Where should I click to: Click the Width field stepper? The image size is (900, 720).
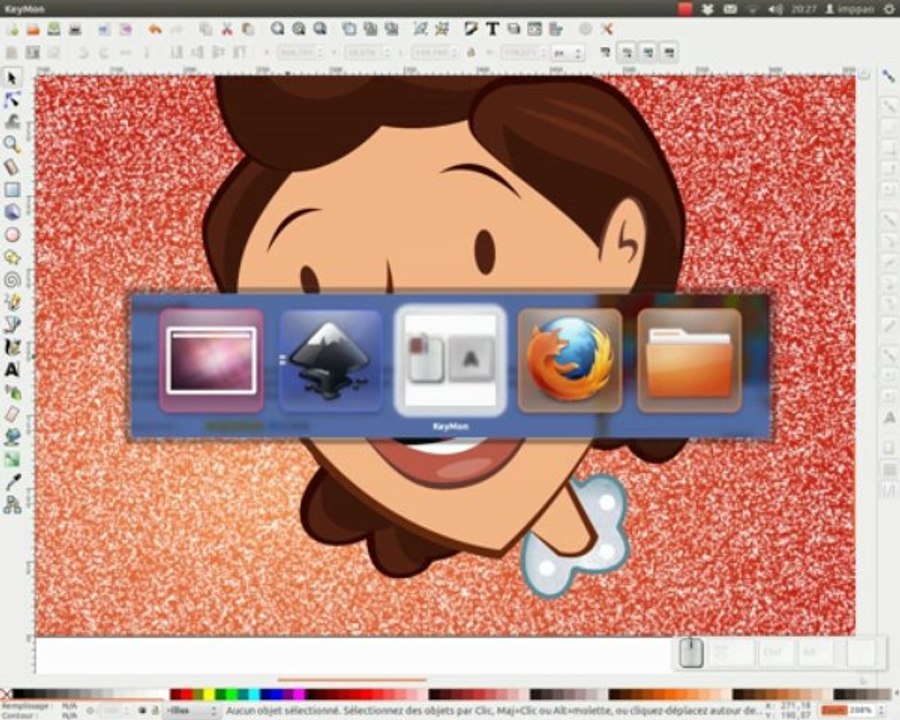[455, 53]
